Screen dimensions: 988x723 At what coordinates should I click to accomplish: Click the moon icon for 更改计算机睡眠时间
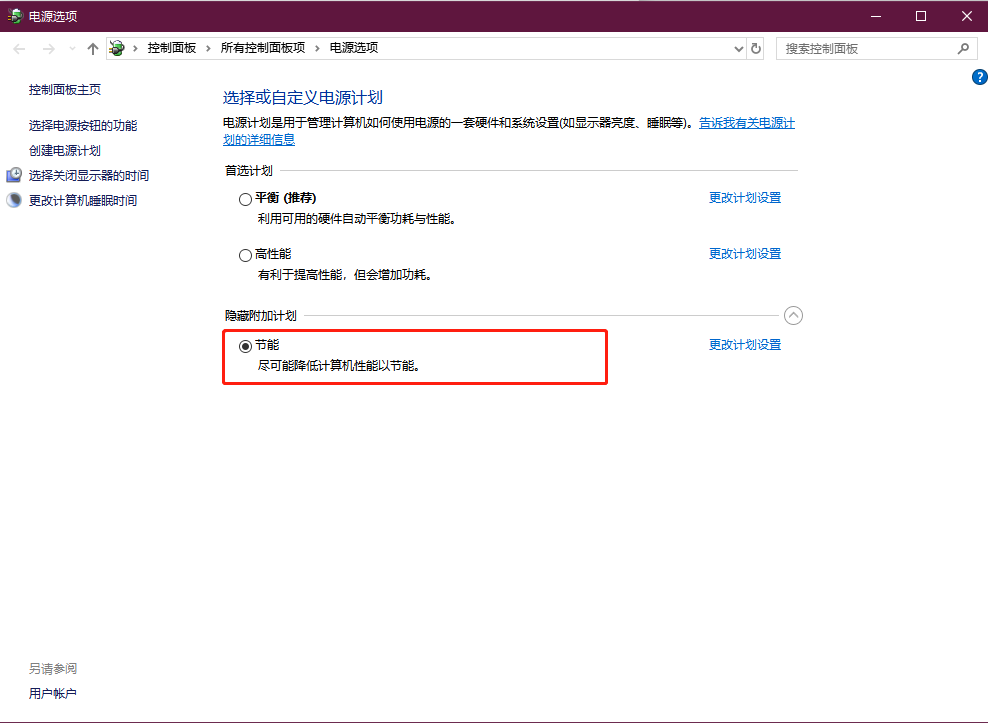point(14,200)
